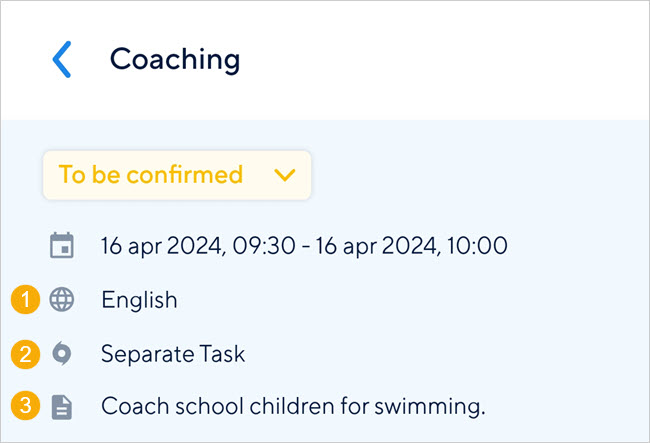Select the English language text
Viewport: 650px width, 443px height.
(x=139, y=299)
